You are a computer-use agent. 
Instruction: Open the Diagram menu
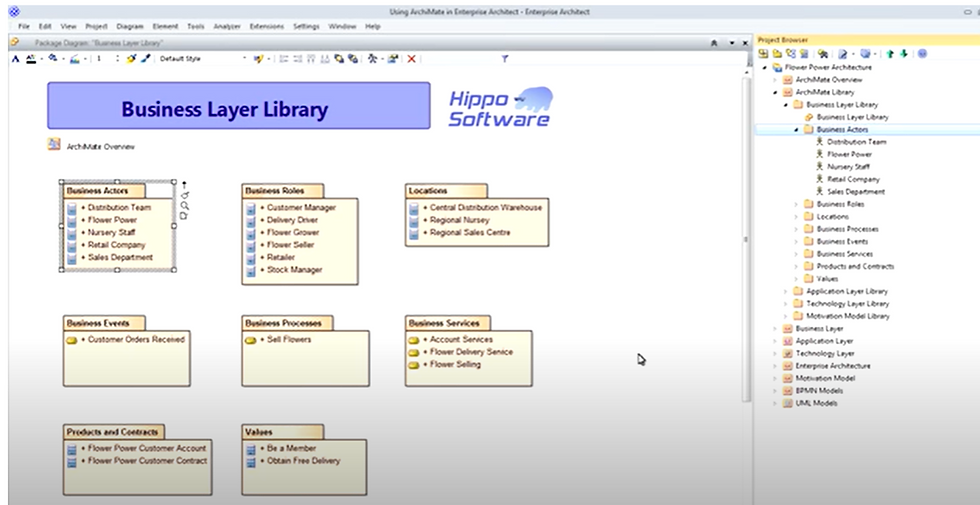tap(130, 26)
